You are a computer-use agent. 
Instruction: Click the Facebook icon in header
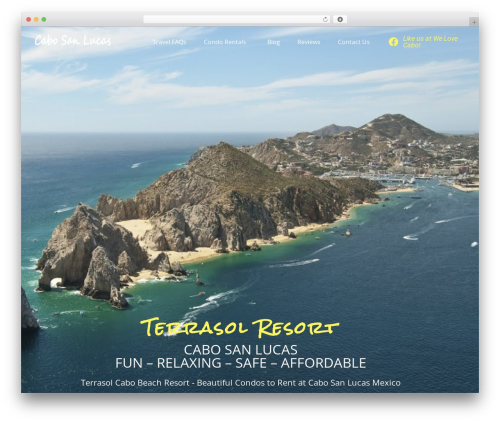coord(393,42)
